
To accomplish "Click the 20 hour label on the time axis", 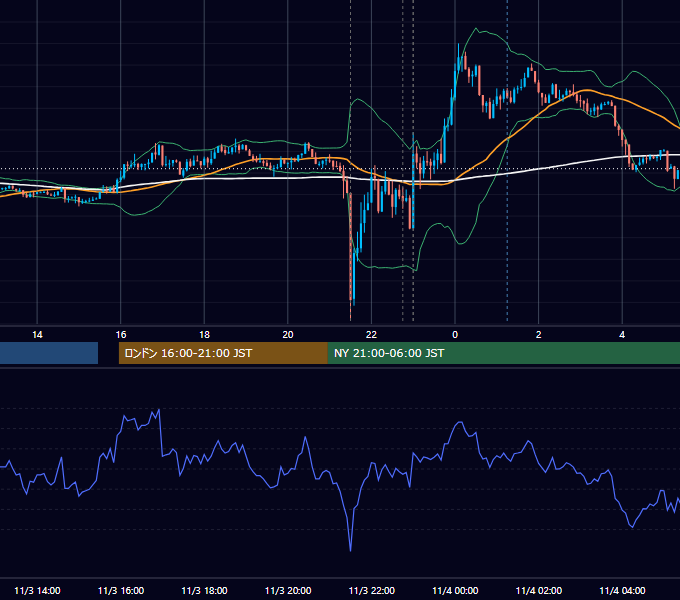I will pos(288,335).
